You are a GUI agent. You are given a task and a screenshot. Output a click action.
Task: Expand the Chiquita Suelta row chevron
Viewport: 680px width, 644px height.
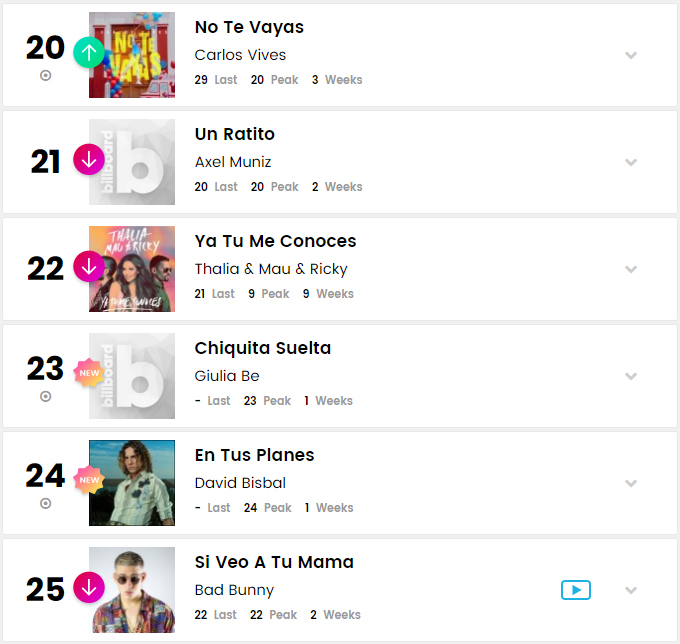pyautogui.click(x=631, y=376)
